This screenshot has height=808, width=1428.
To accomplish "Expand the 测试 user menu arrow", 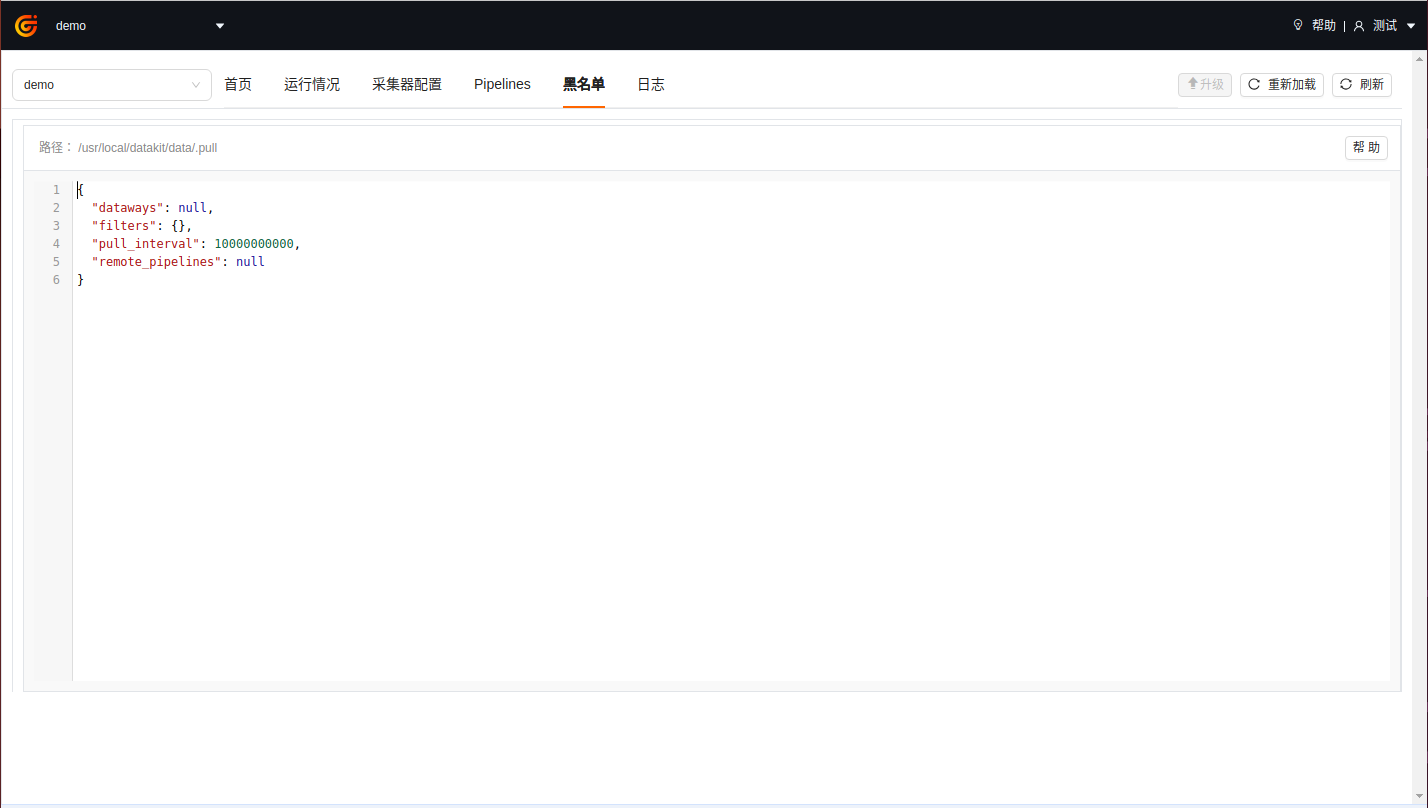I will (x=1410, y=26).
